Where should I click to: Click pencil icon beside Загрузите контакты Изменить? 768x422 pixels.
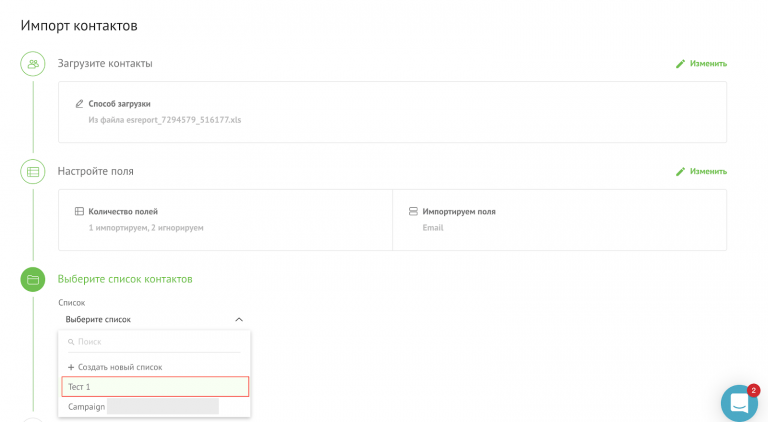[x=680, y=64]
